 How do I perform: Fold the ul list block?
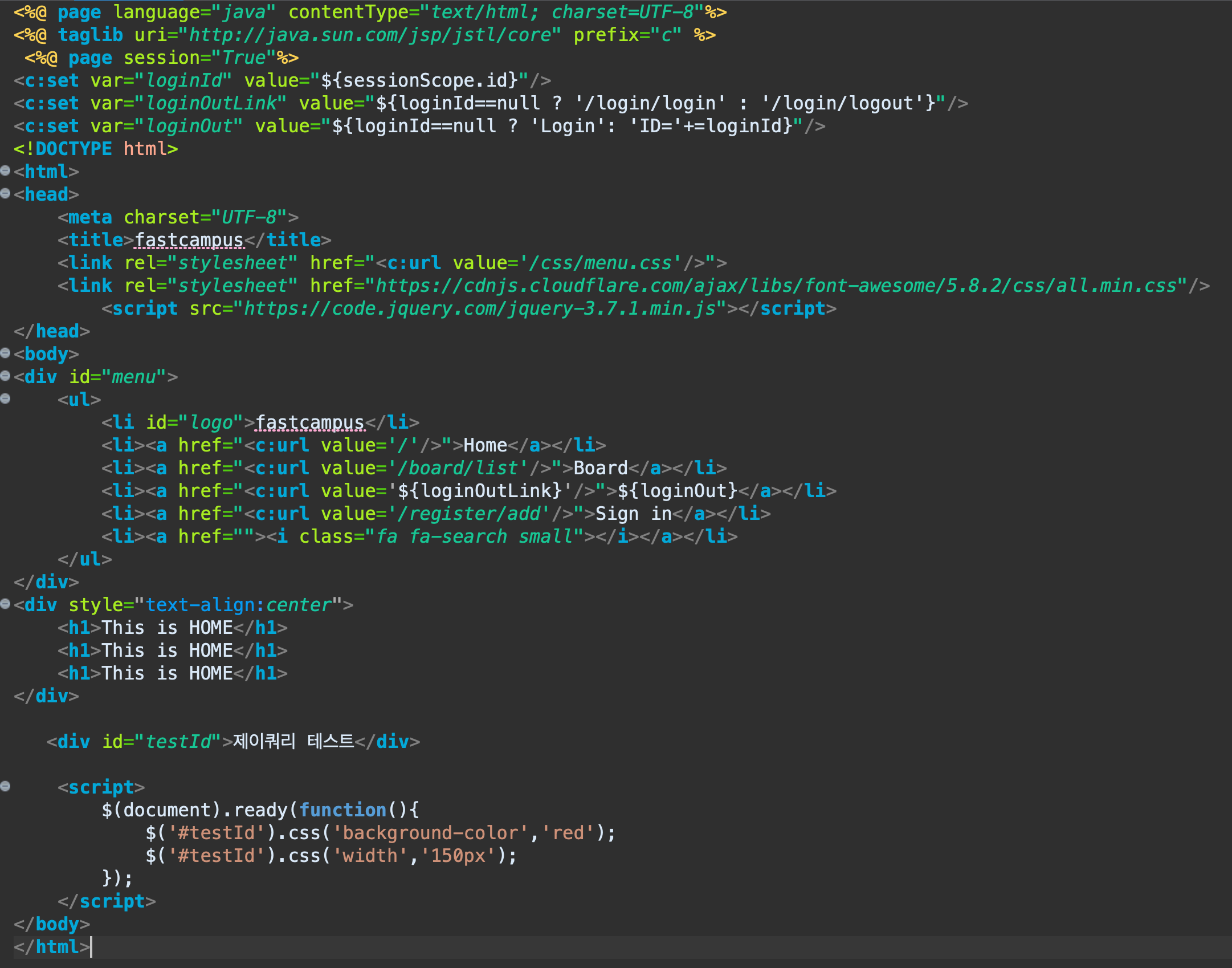point(5,398)
